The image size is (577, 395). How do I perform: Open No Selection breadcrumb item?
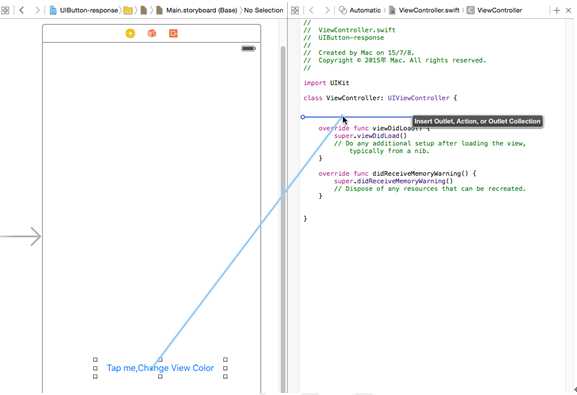263,10
